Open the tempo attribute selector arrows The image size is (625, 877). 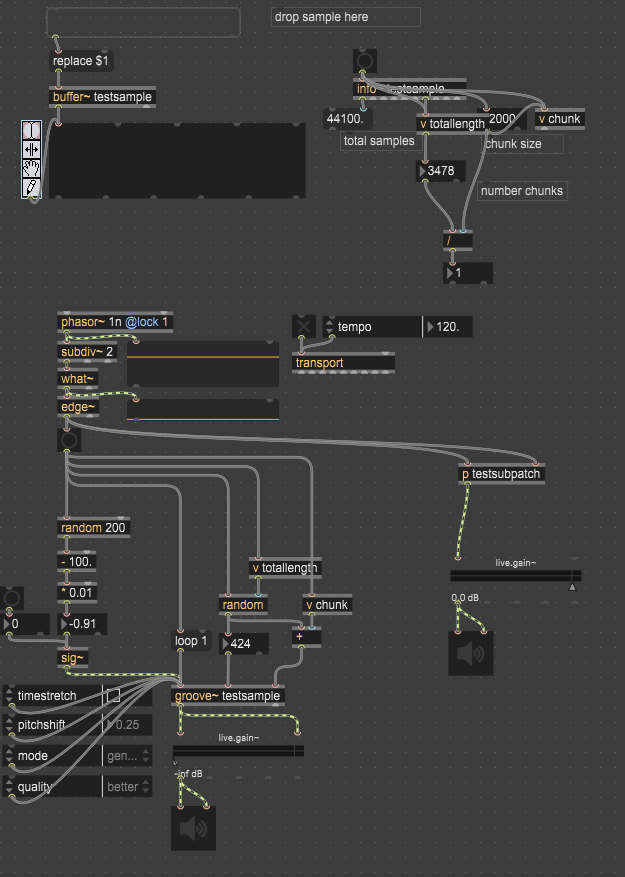click(x=329, y=327)
